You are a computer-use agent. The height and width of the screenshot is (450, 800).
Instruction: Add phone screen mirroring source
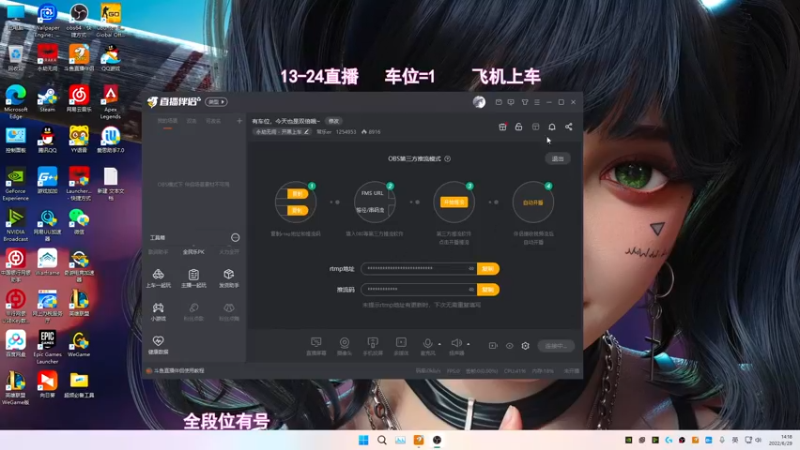pyautogui.click(x=372, y=346)
